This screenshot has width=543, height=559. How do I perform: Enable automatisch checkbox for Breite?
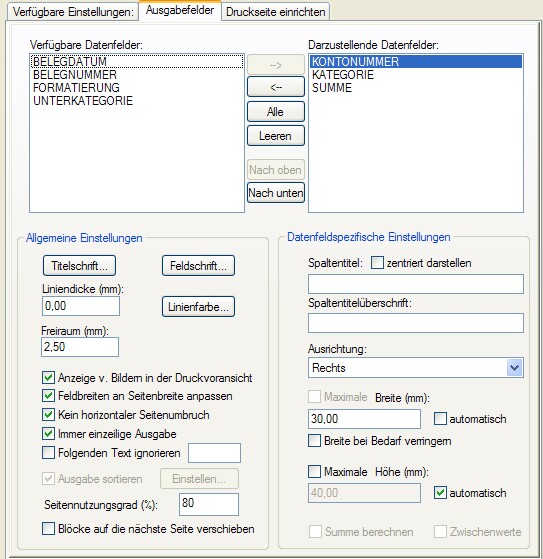(440, 419)
